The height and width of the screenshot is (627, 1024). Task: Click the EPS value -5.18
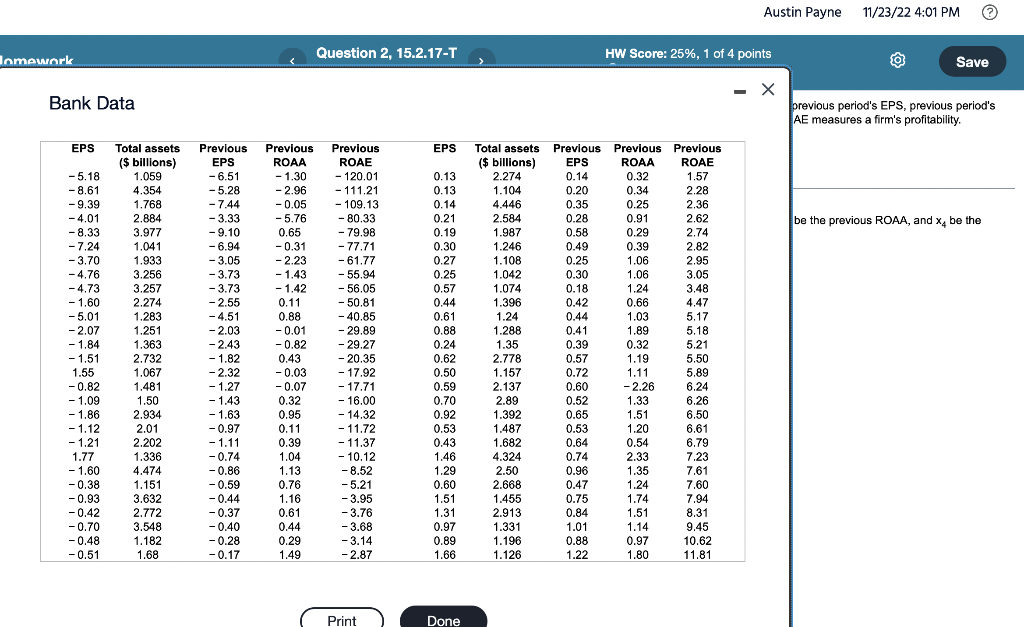pos(84,176)
